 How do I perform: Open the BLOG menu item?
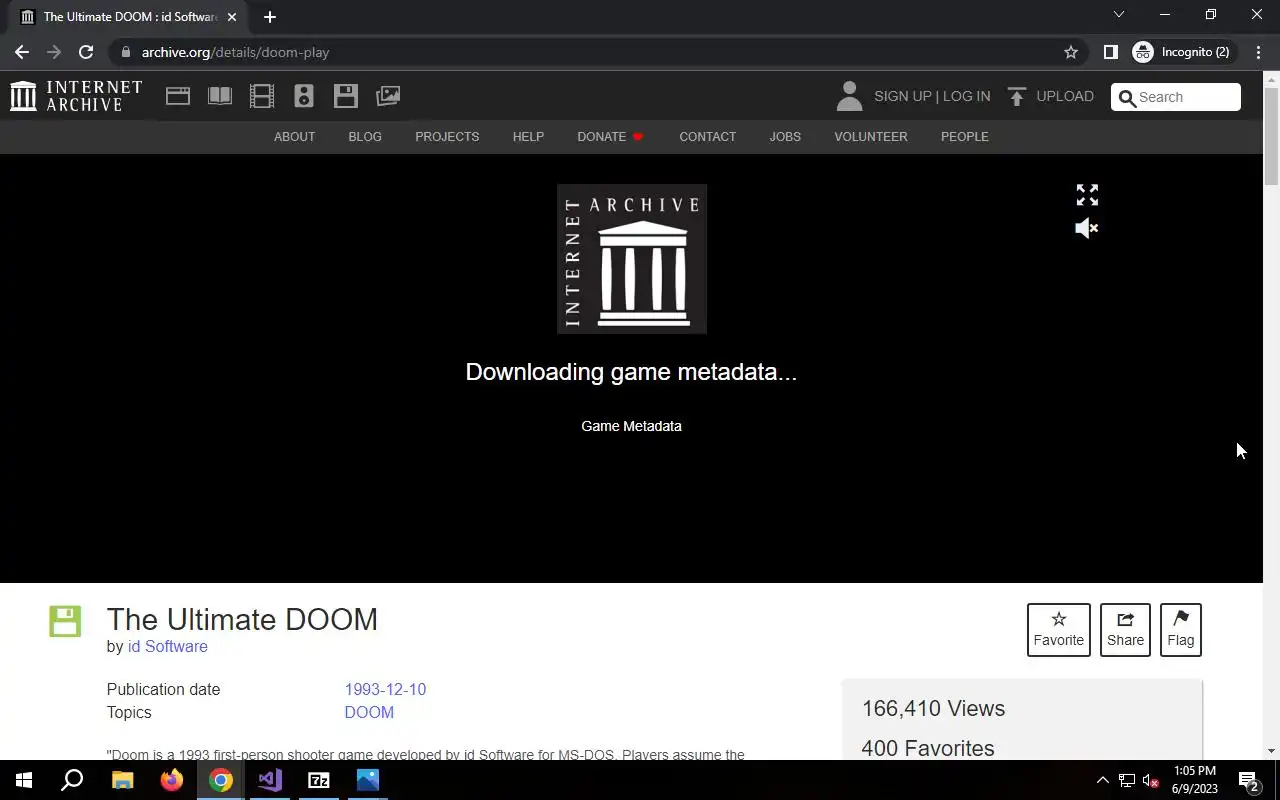tap(365, 137)
